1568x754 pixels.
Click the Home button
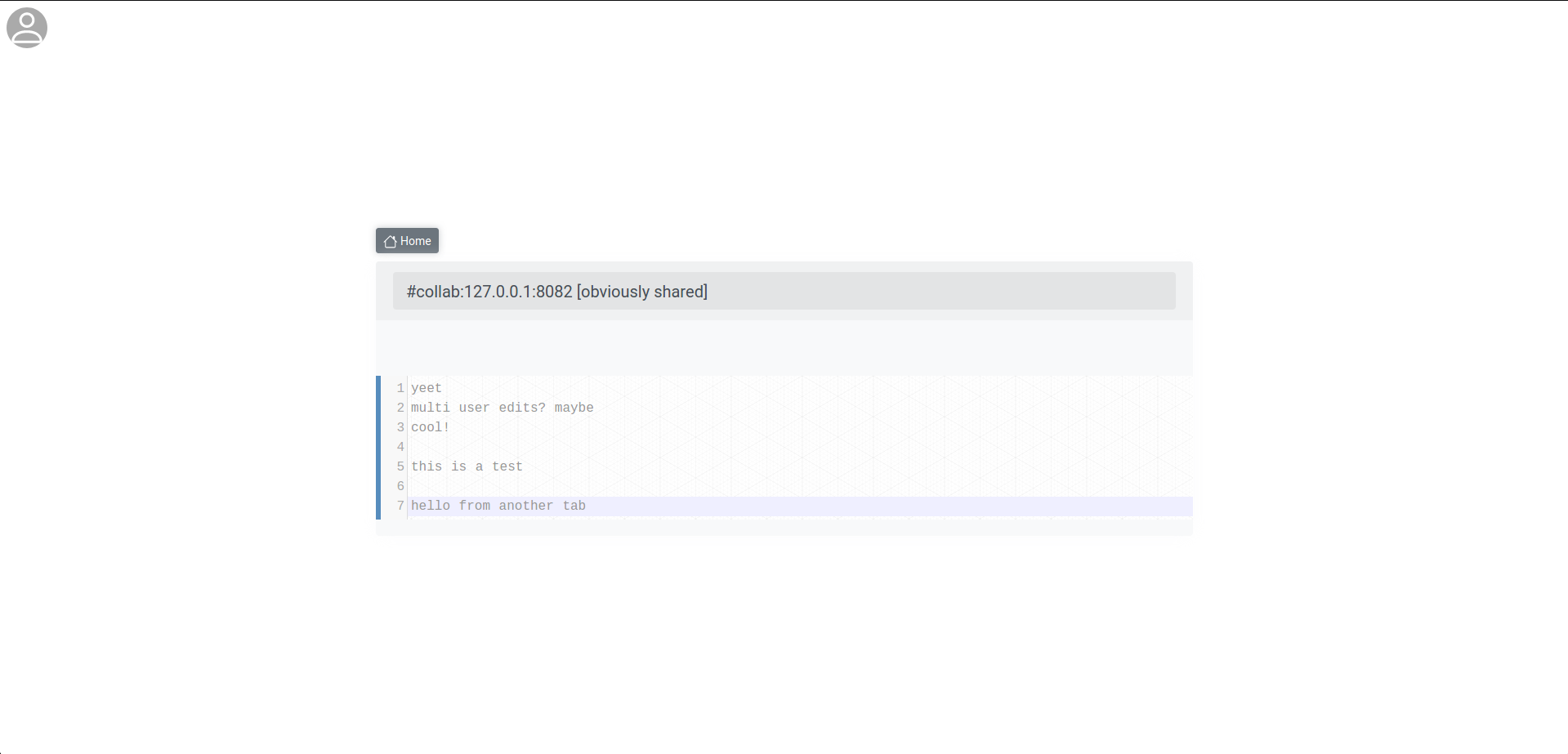pyautogui.click(x=407, y=241)
